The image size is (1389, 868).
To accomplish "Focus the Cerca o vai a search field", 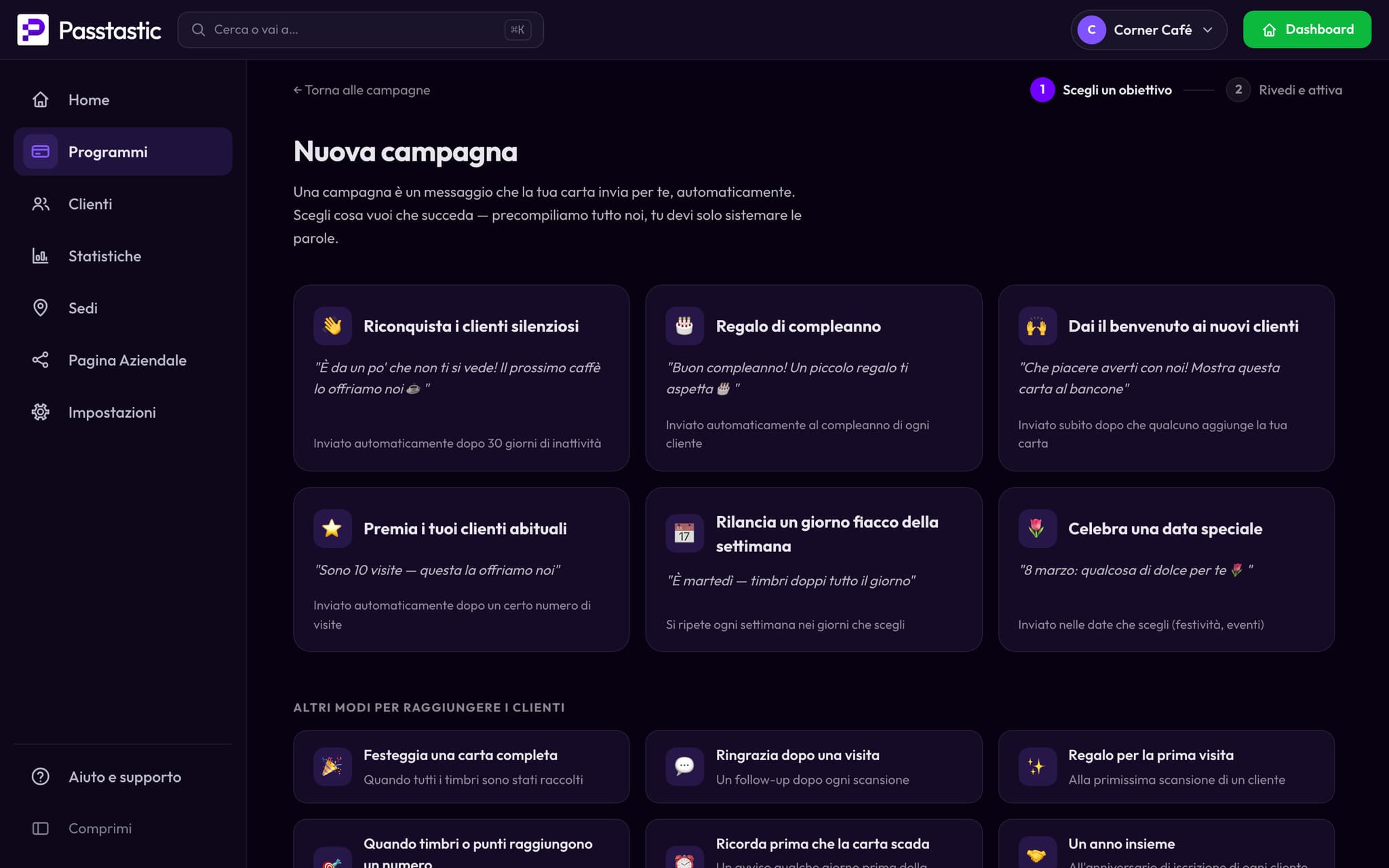I will point(360,30).
